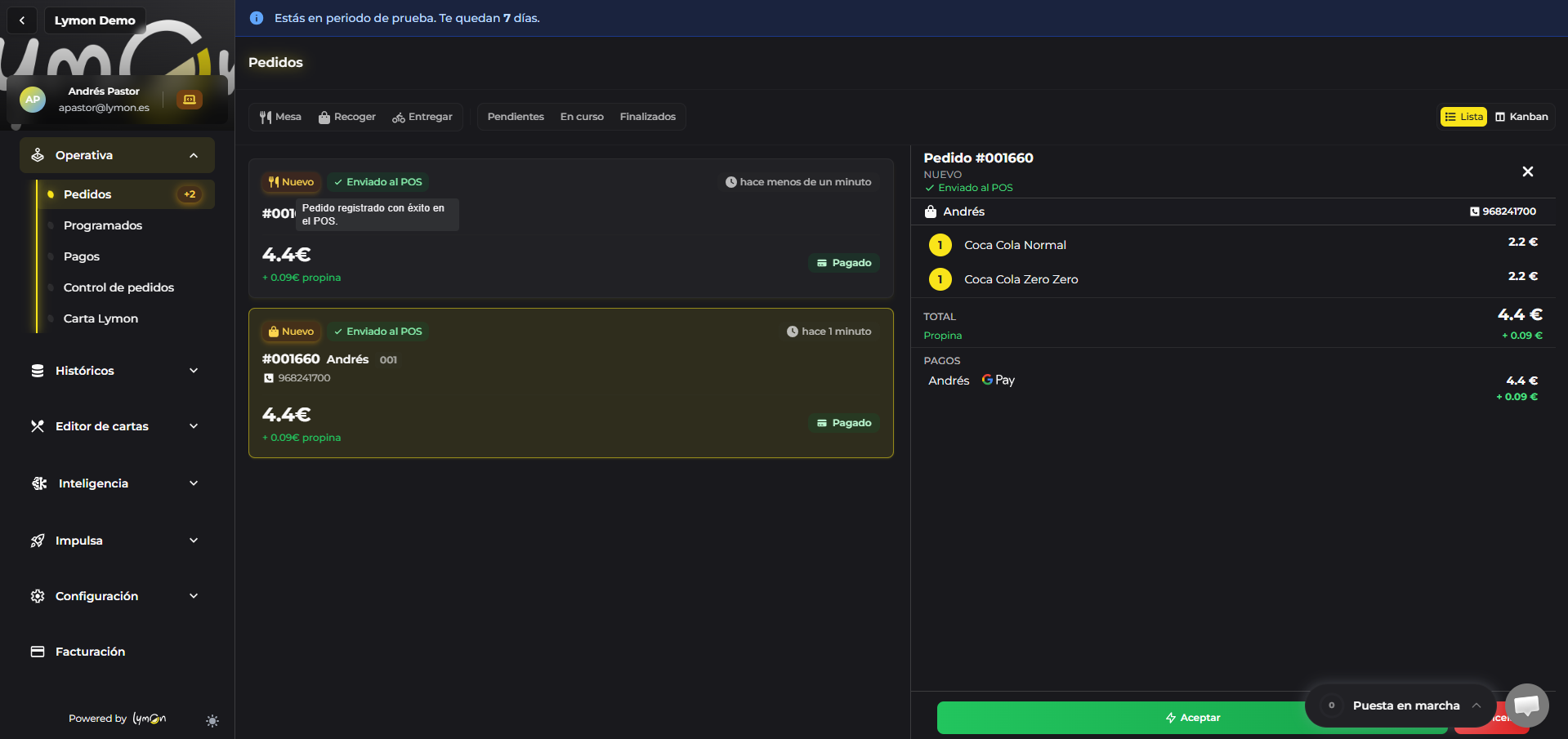Image resolution: width=1568 pixels, height=739 pixels.
Task: Open Facturación in the sidebar
Action: click(90, 652)
